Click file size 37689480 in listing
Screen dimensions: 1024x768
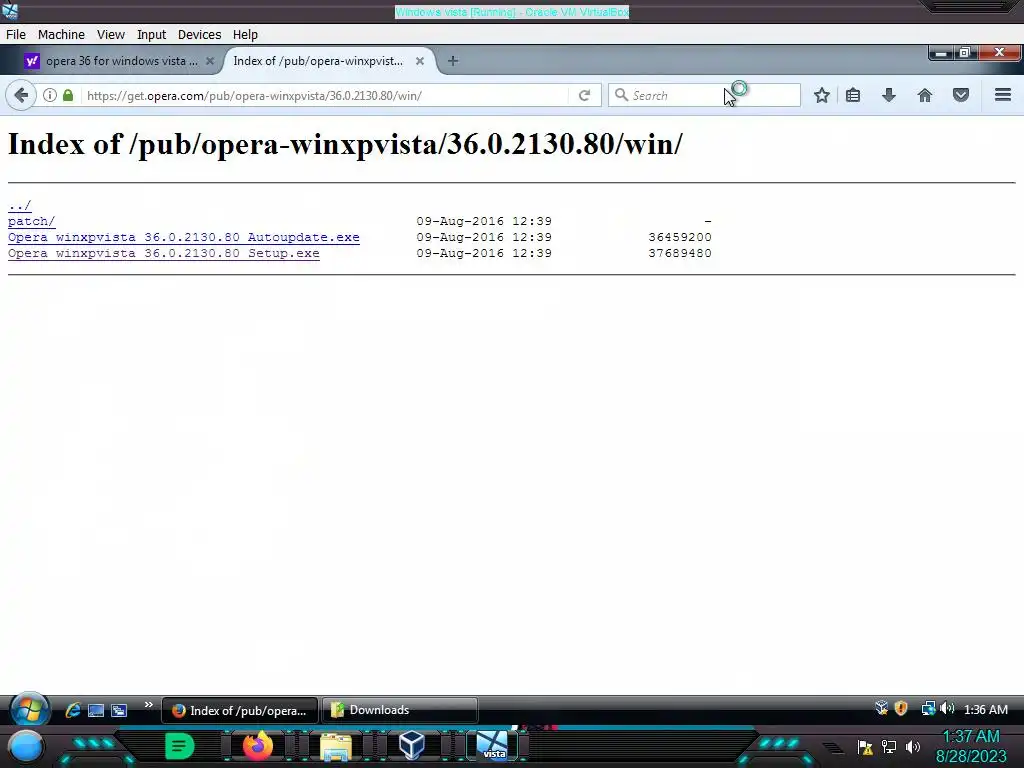click(680, 253)
